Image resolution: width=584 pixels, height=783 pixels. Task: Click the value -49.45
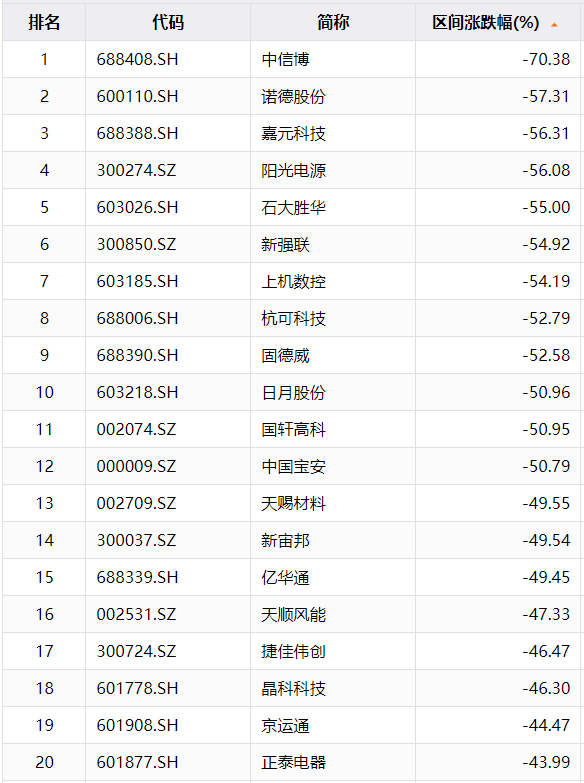(546, 577)
